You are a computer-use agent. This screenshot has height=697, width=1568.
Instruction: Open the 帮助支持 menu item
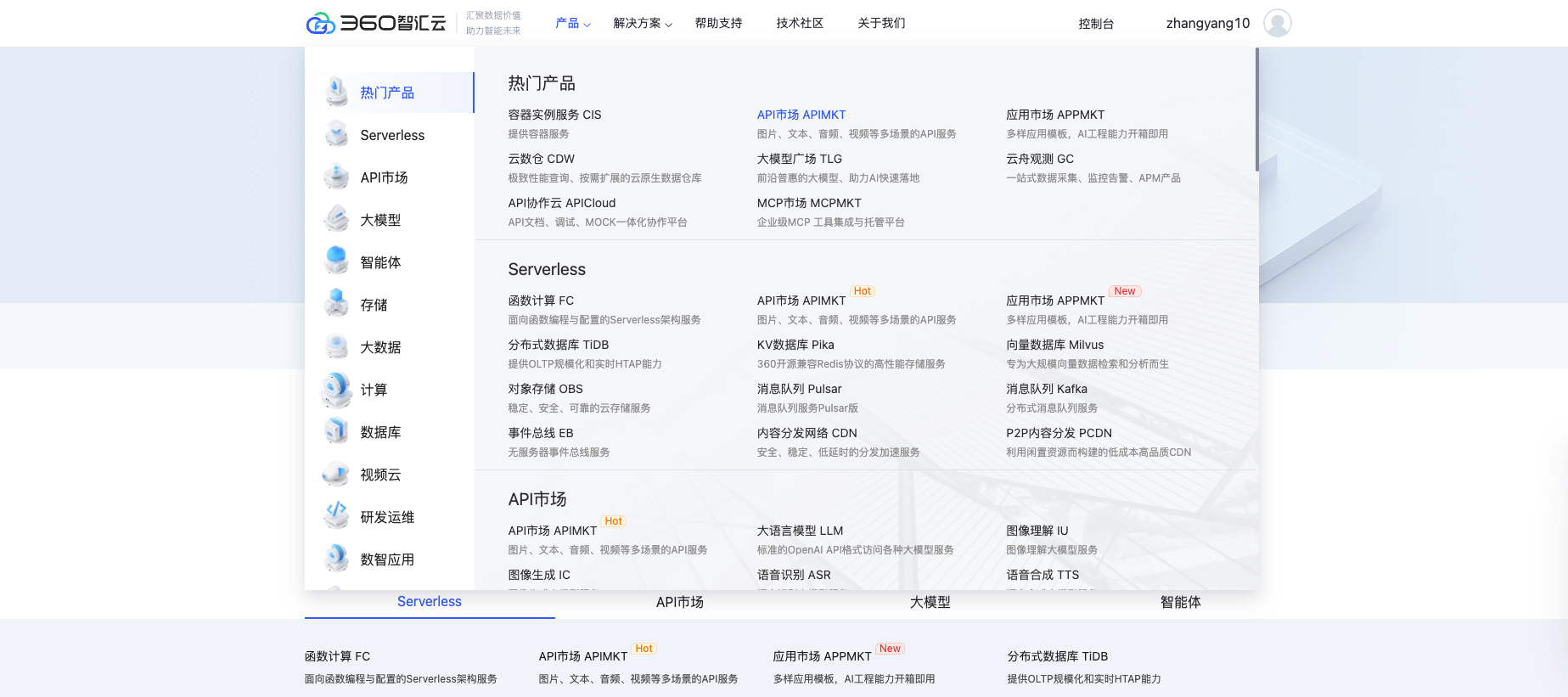click(718, 23)
